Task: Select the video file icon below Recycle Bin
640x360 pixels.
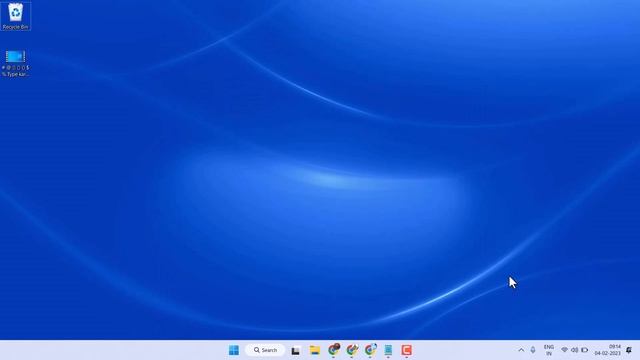Action: [16, 63]
